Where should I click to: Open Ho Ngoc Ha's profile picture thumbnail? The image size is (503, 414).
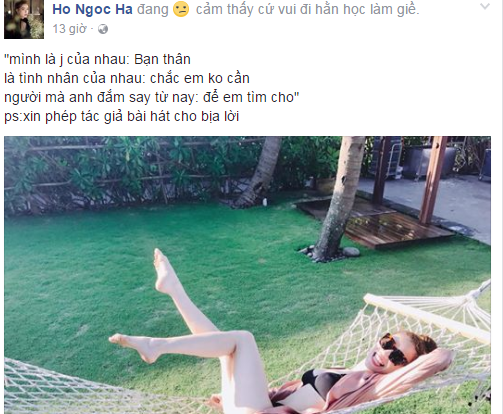24,19
